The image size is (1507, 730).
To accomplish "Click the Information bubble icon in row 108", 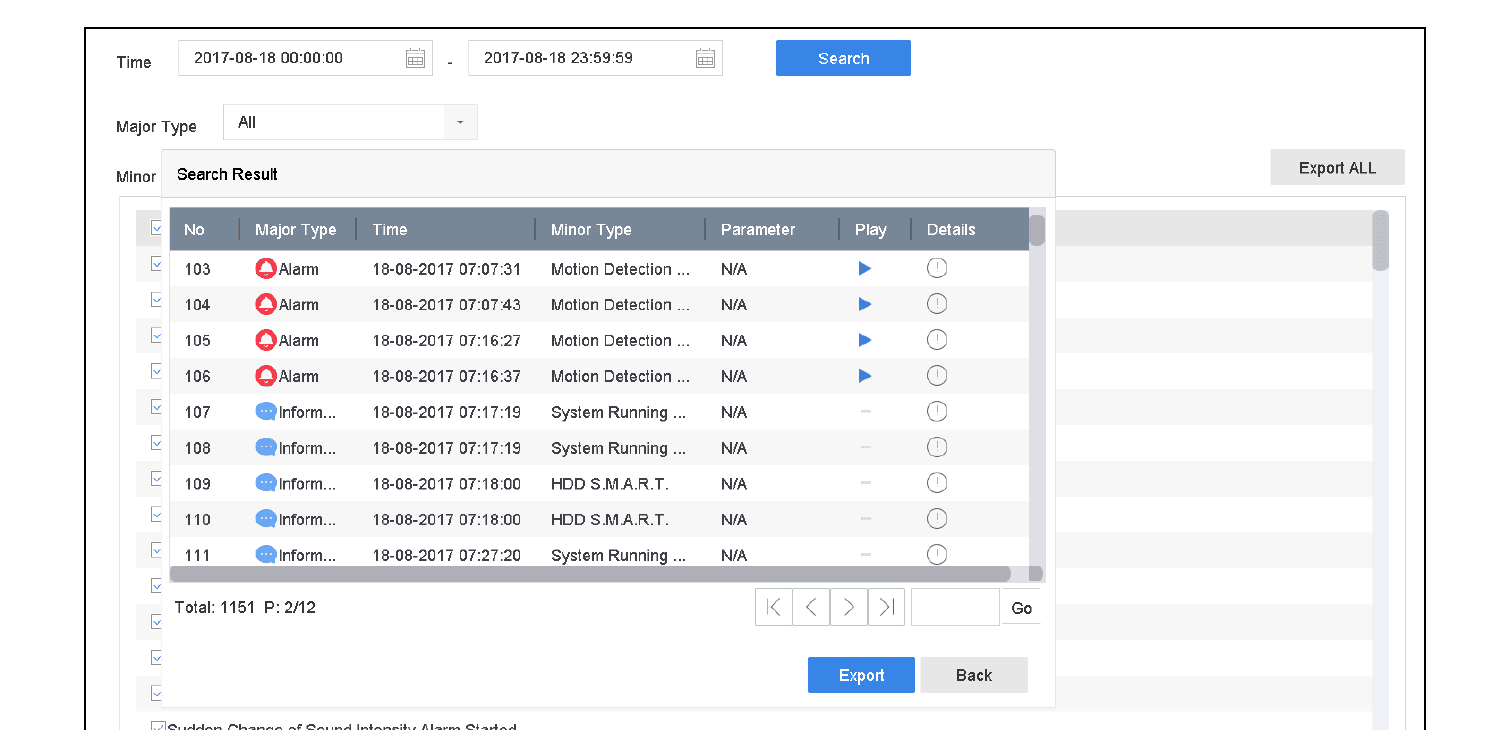I will (x=266, y=447).
